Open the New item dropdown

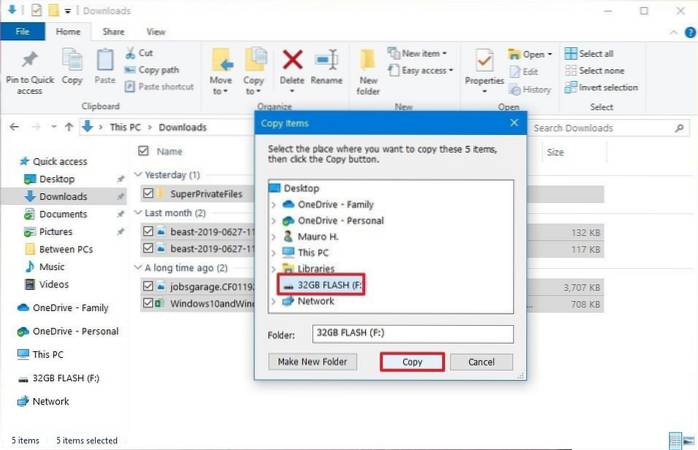417,53
